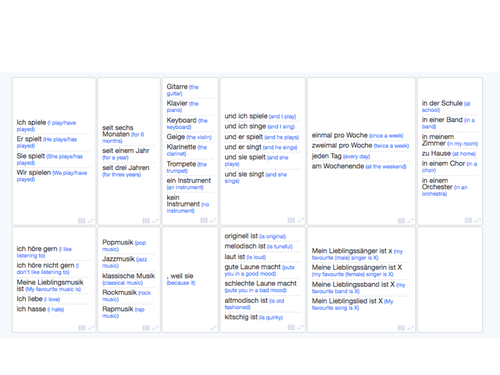Screen dimensions: 500x375
Task: Click the swap arrows icon on the Gitarre instruments card
Action: (213, 220)
